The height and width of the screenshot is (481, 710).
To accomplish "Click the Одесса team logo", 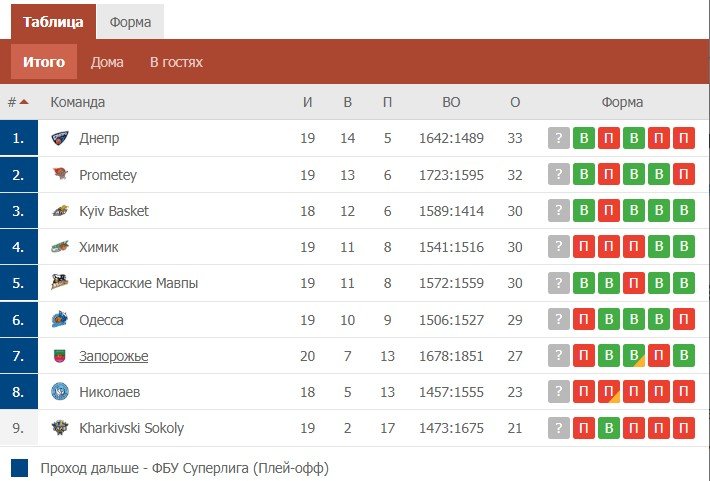I will click(x=60, y=320).
